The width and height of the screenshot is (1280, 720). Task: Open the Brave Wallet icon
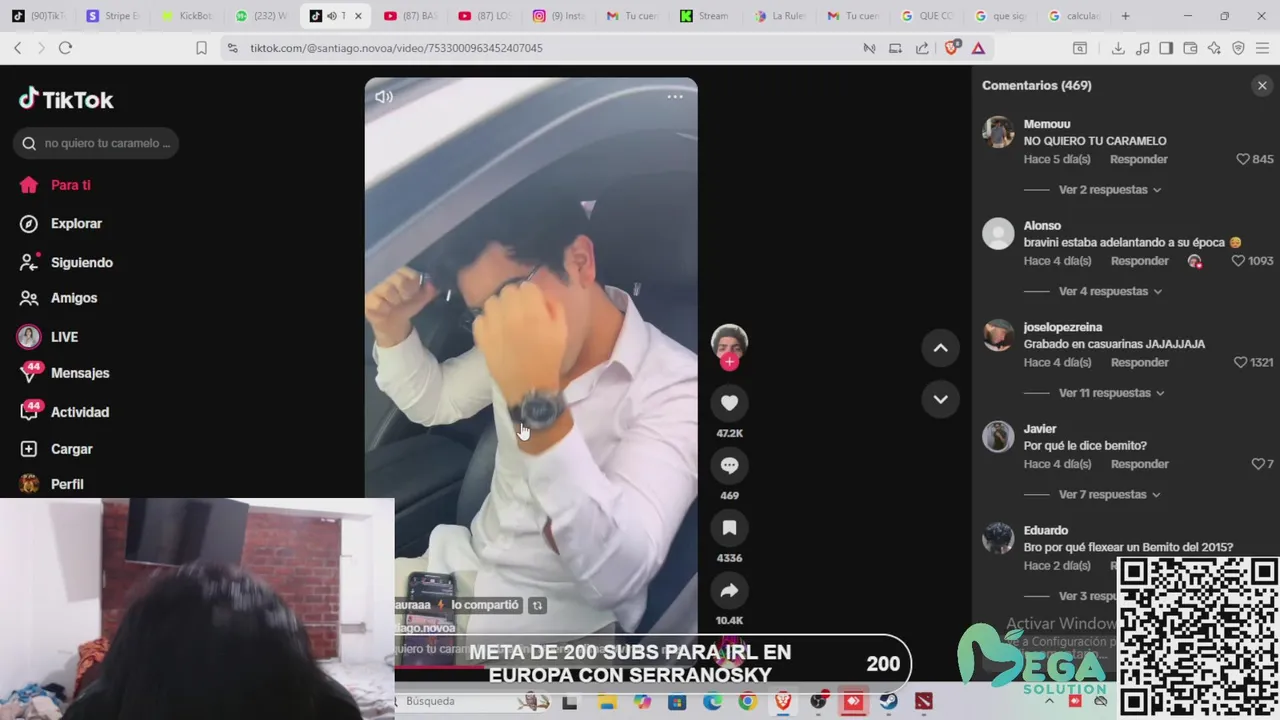click(x=1190, y=48)
